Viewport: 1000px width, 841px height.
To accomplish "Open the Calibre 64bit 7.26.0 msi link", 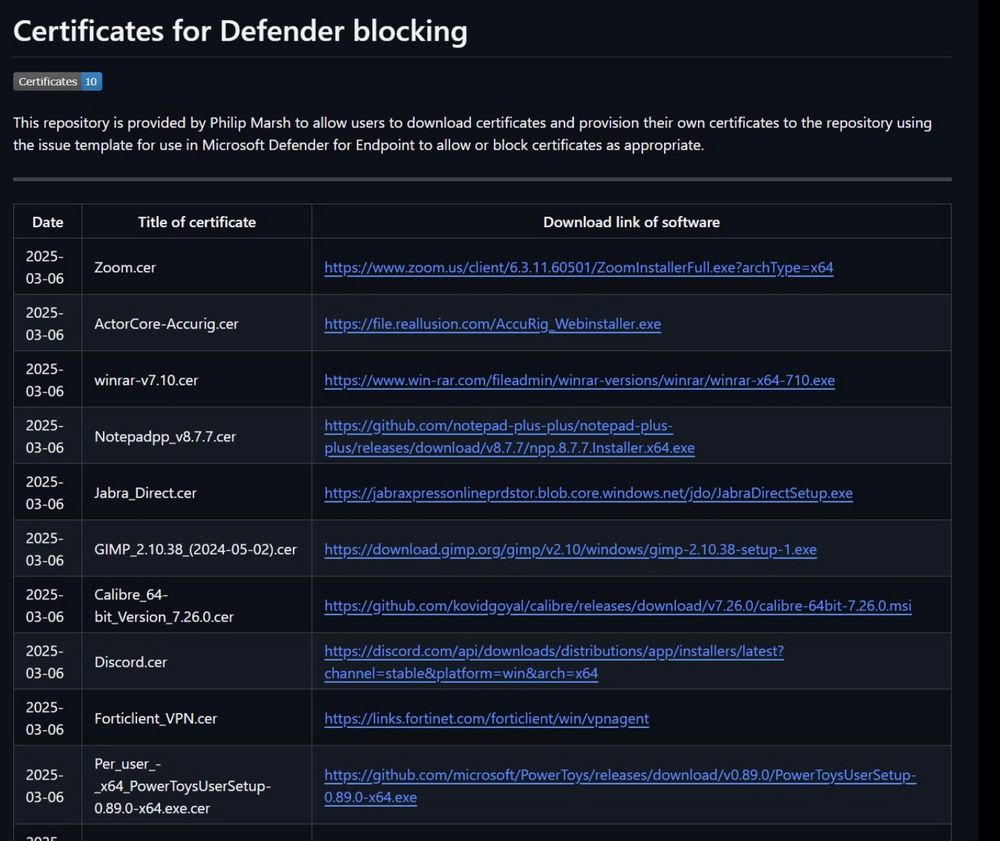I will [617, 606].
